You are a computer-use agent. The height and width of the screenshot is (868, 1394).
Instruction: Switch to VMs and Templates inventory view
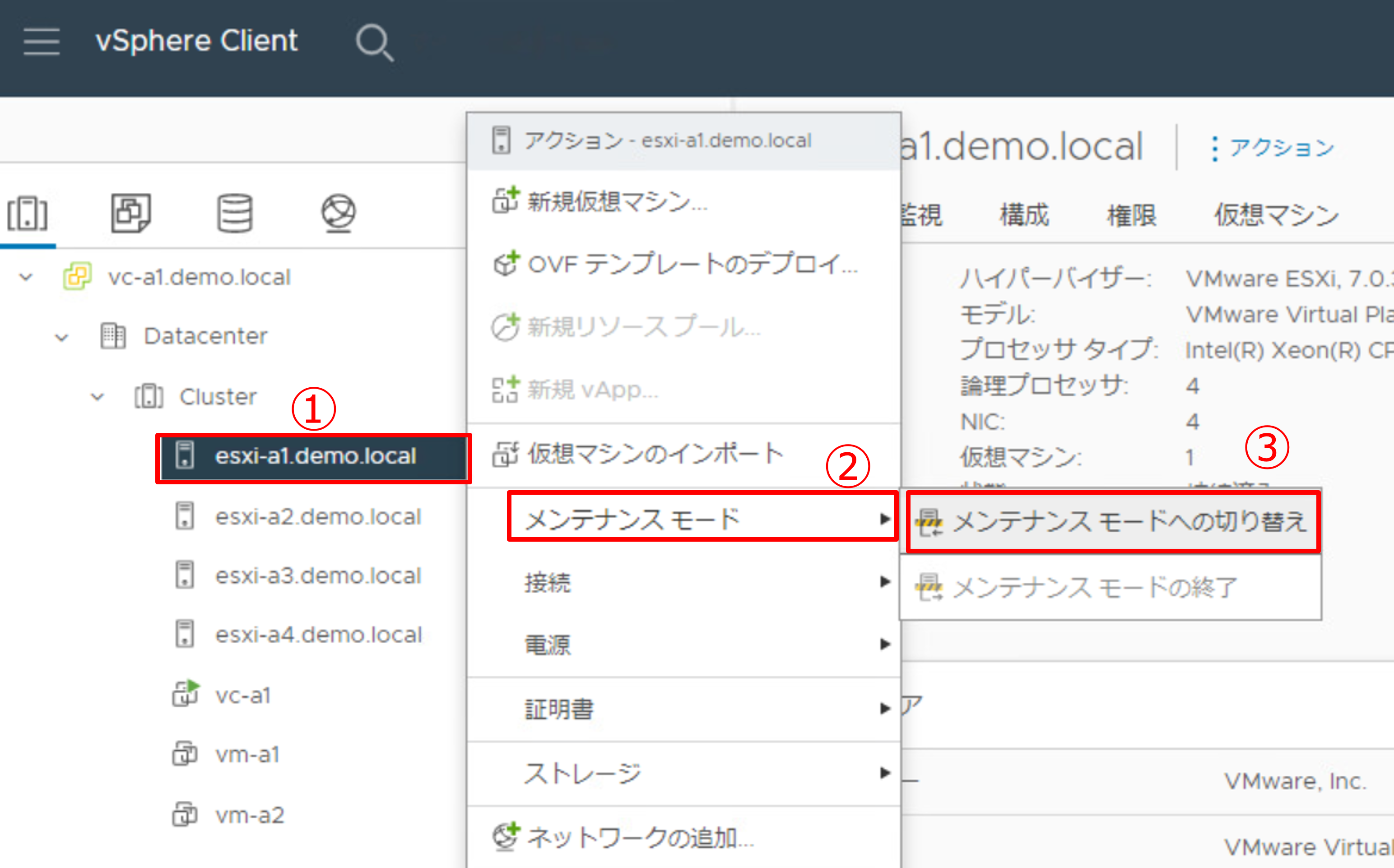pyautogui.click(x=131, y=213)
